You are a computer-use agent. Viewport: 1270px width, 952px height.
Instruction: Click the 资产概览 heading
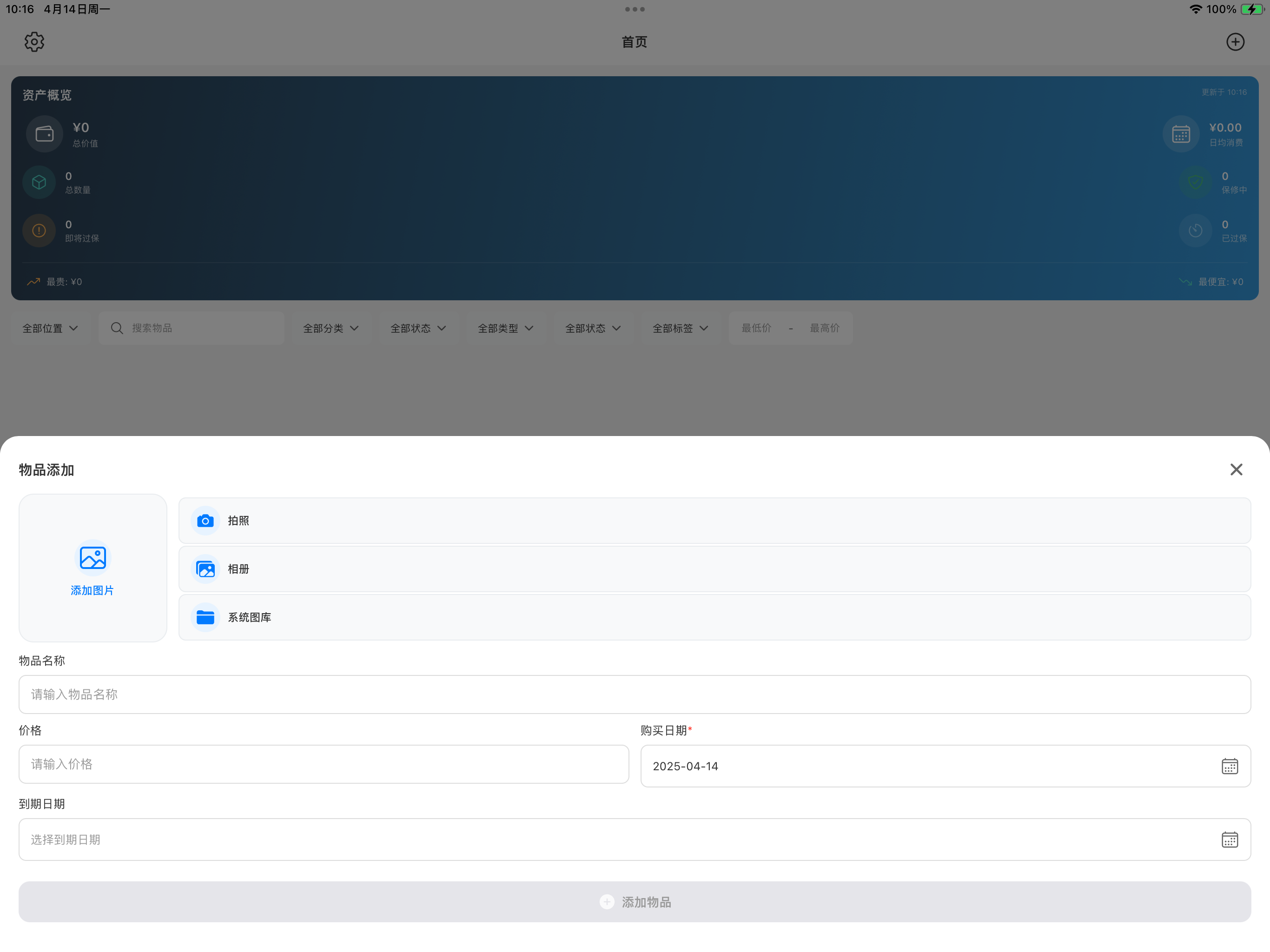[x=47, y=95]
